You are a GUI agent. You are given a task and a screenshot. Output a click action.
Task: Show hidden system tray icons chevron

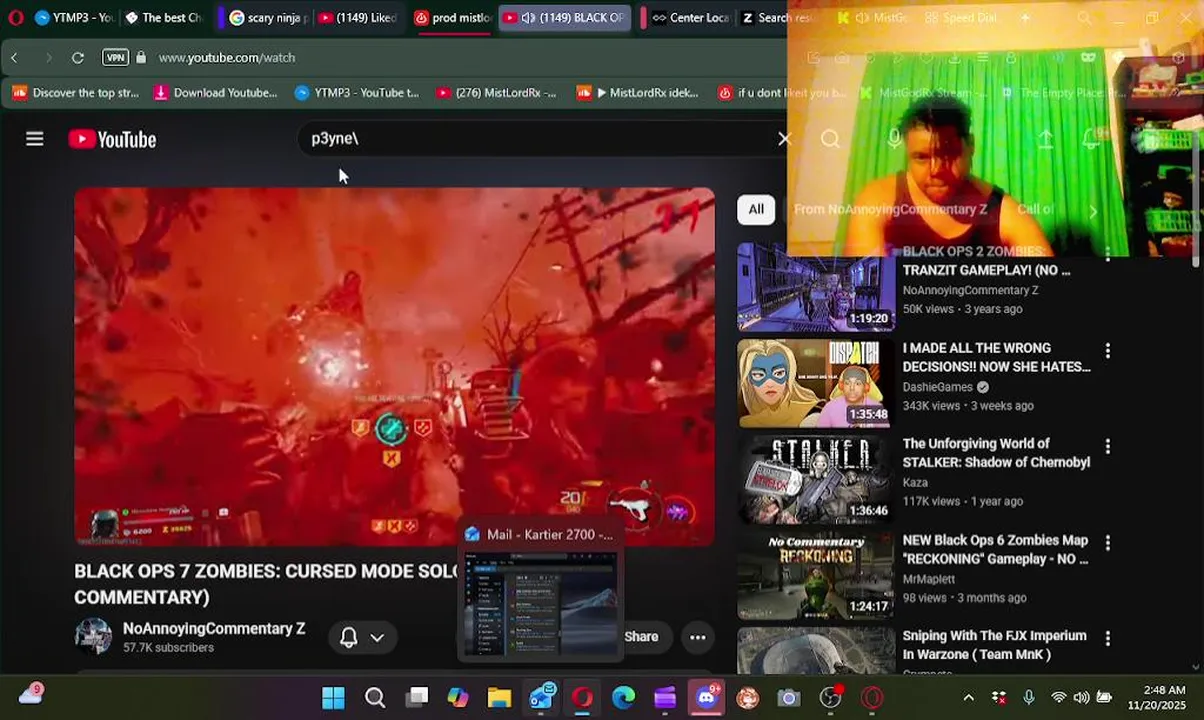tap(968, 698)
